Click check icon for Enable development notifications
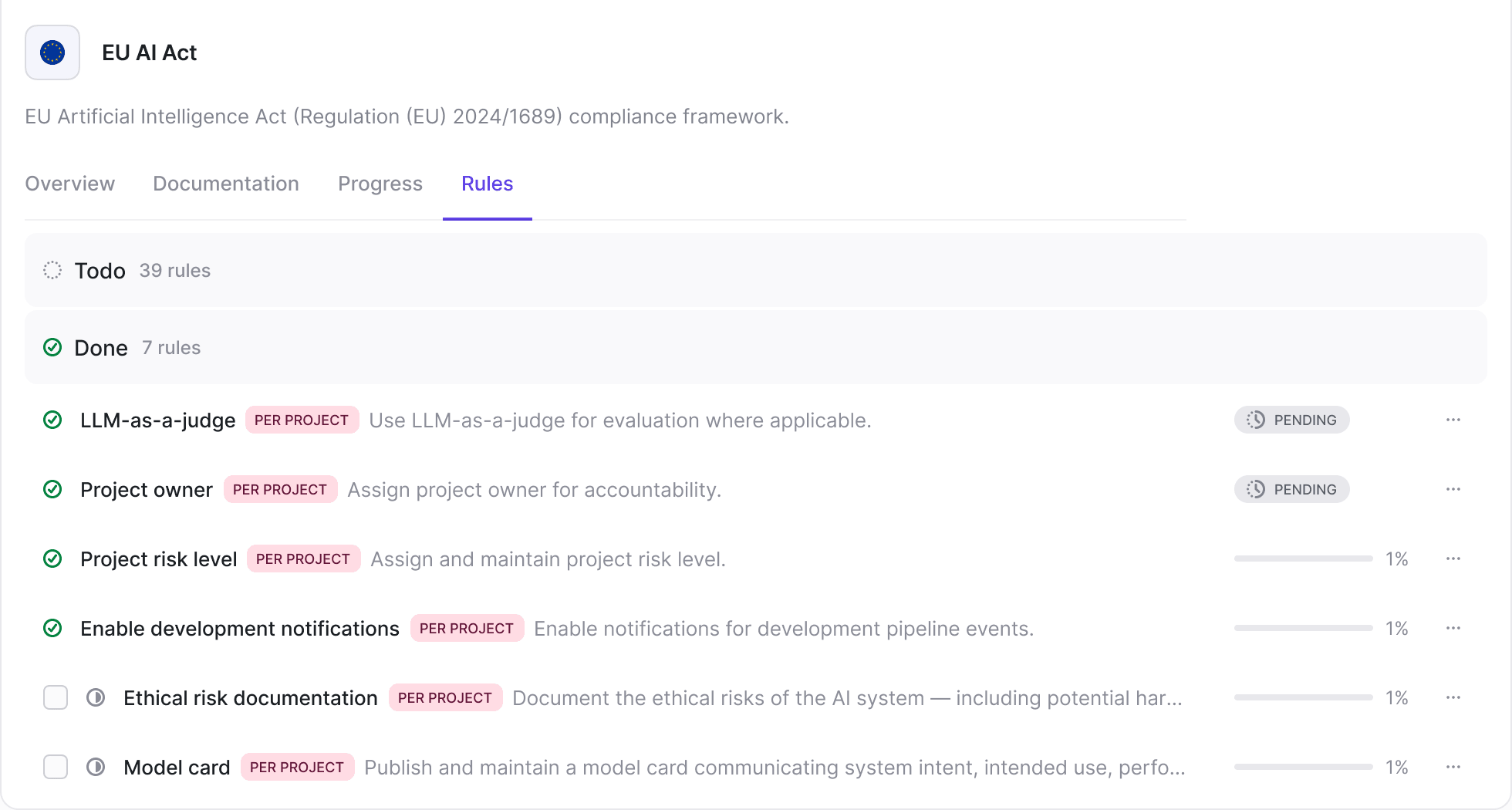1512x810 pixels. pyautogui.click(x=52, y=628)
